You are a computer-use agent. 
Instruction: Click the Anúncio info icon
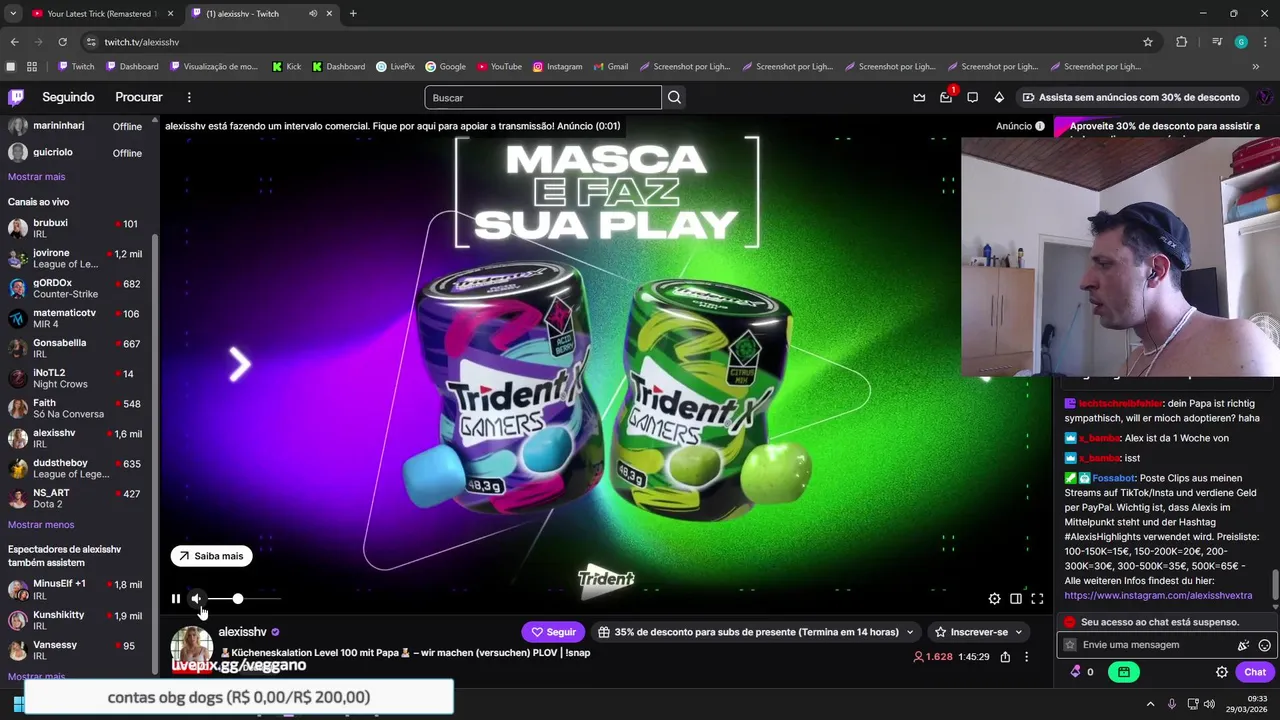click(x=1040, y=126)
